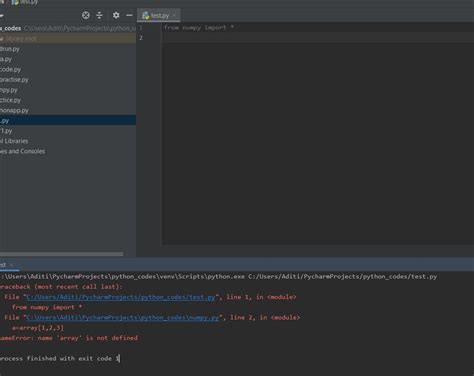This screenshot has height=376, width=474.
Task: Select the file ending in 1.py
Action: coord(6,131)
